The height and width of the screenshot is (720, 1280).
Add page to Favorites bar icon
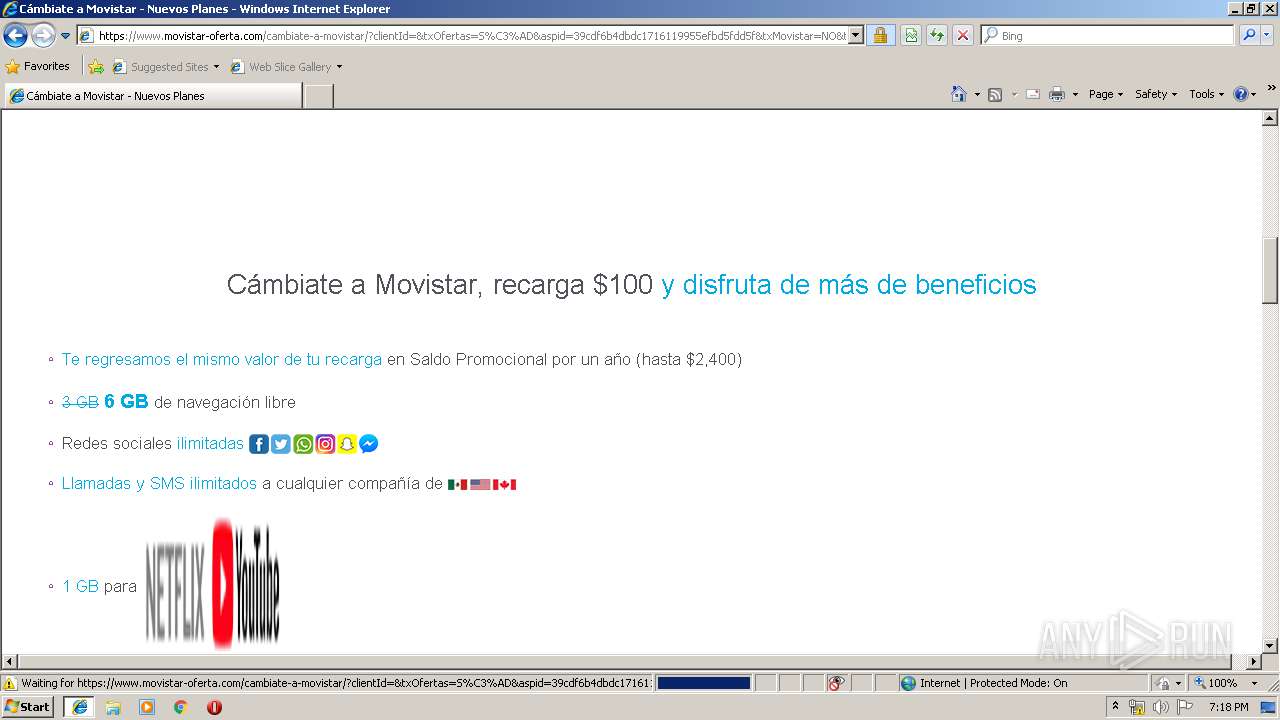point(96,67)
